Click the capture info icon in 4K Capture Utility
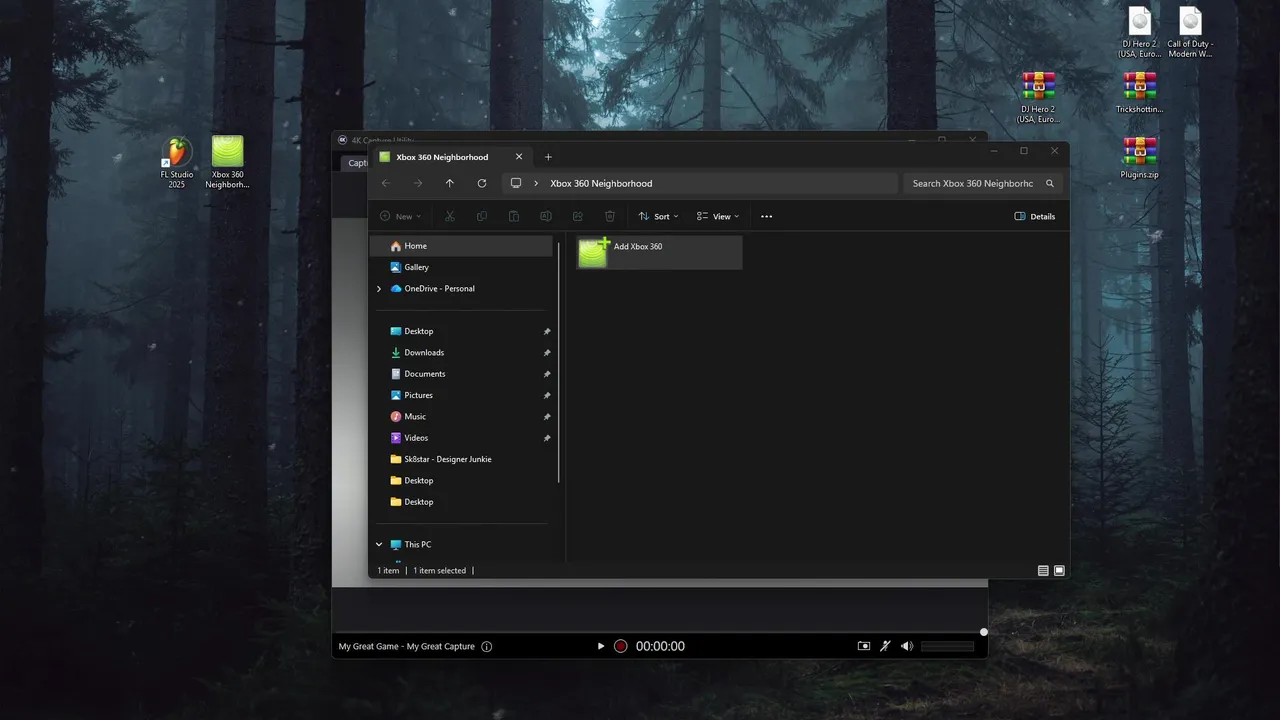 point(487,646)
